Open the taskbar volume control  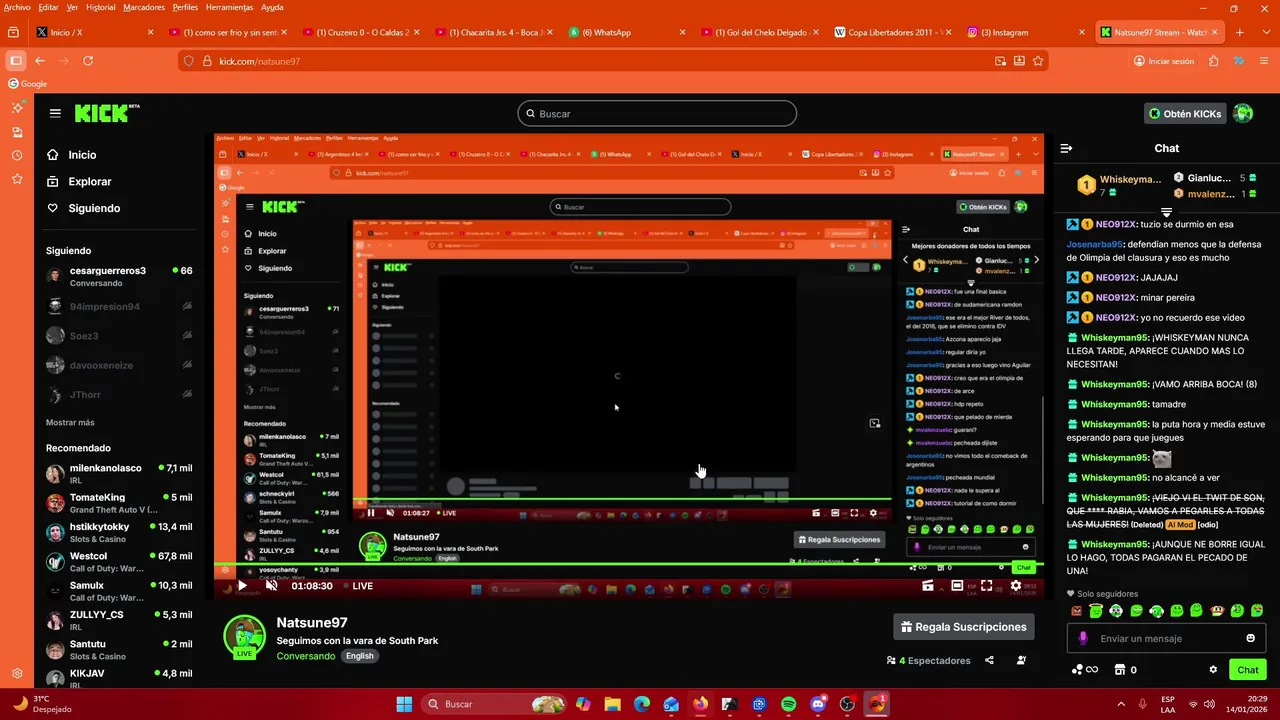pos(1209,704)
